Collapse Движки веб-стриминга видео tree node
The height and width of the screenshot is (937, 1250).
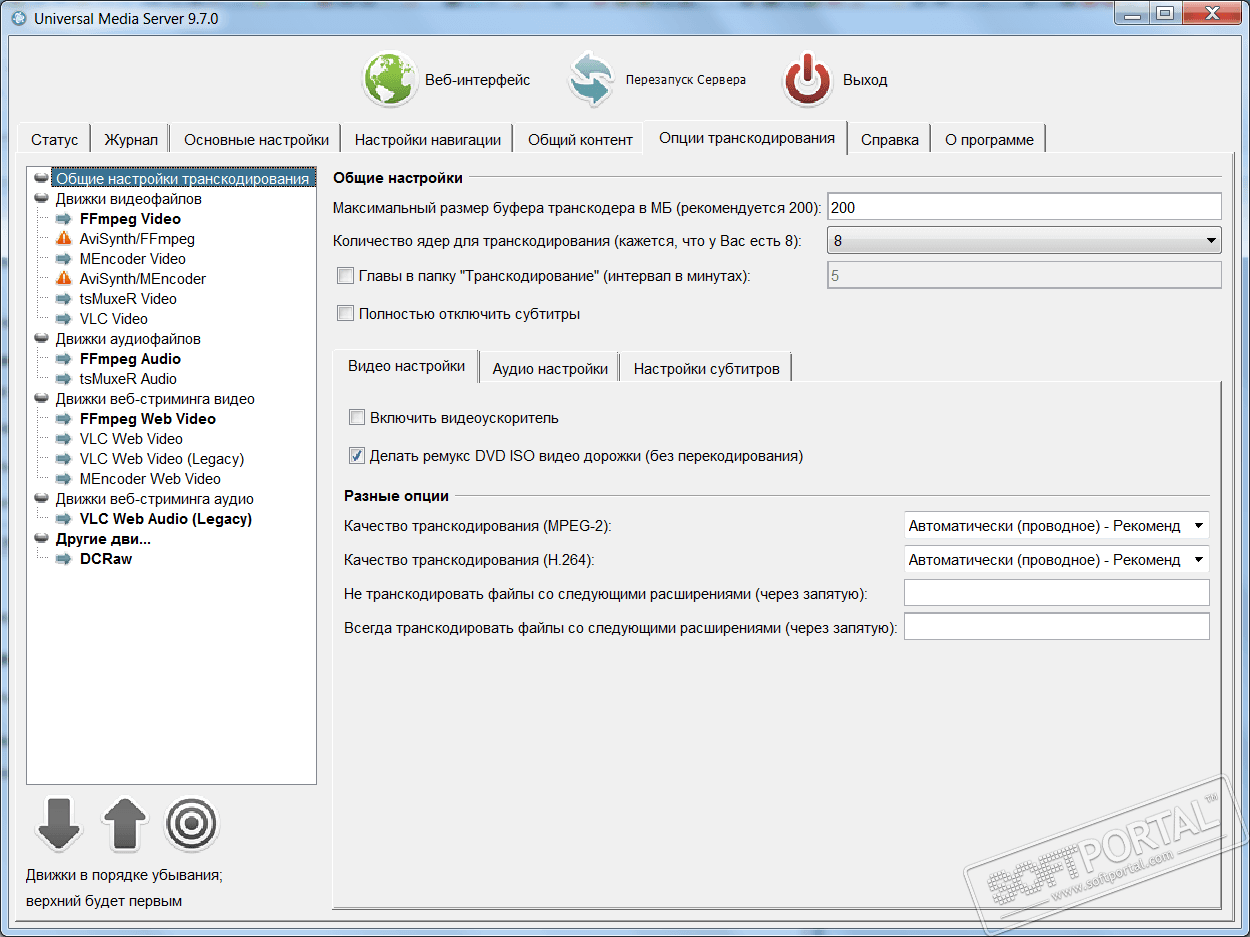click(41, 399)
